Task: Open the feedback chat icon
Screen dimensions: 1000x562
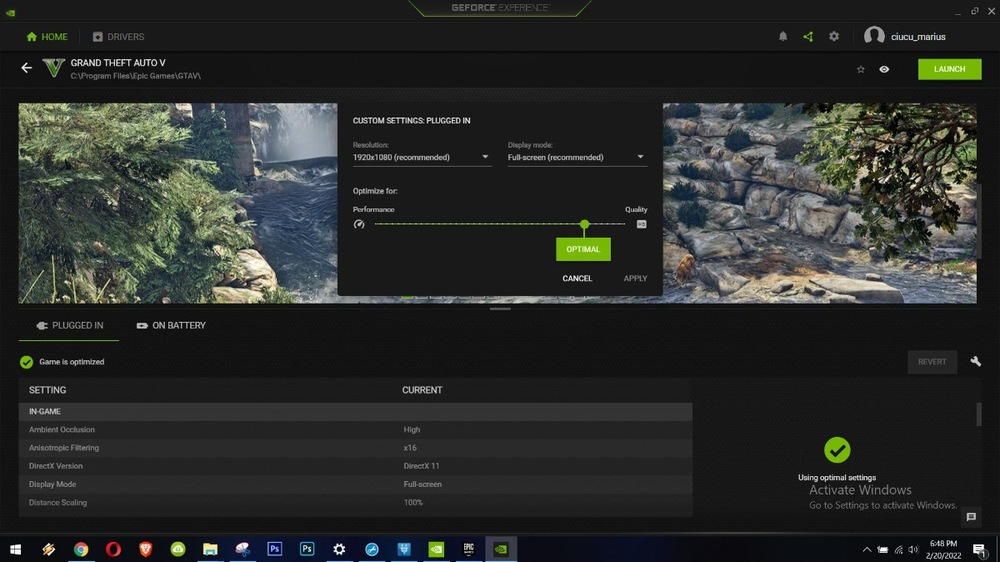Action: (x=971, y=517)
